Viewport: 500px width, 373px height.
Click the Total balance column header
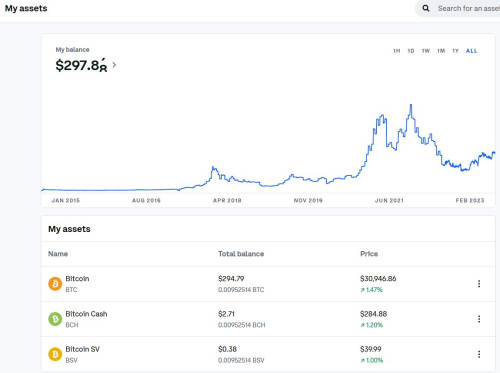tap(241, 254)
